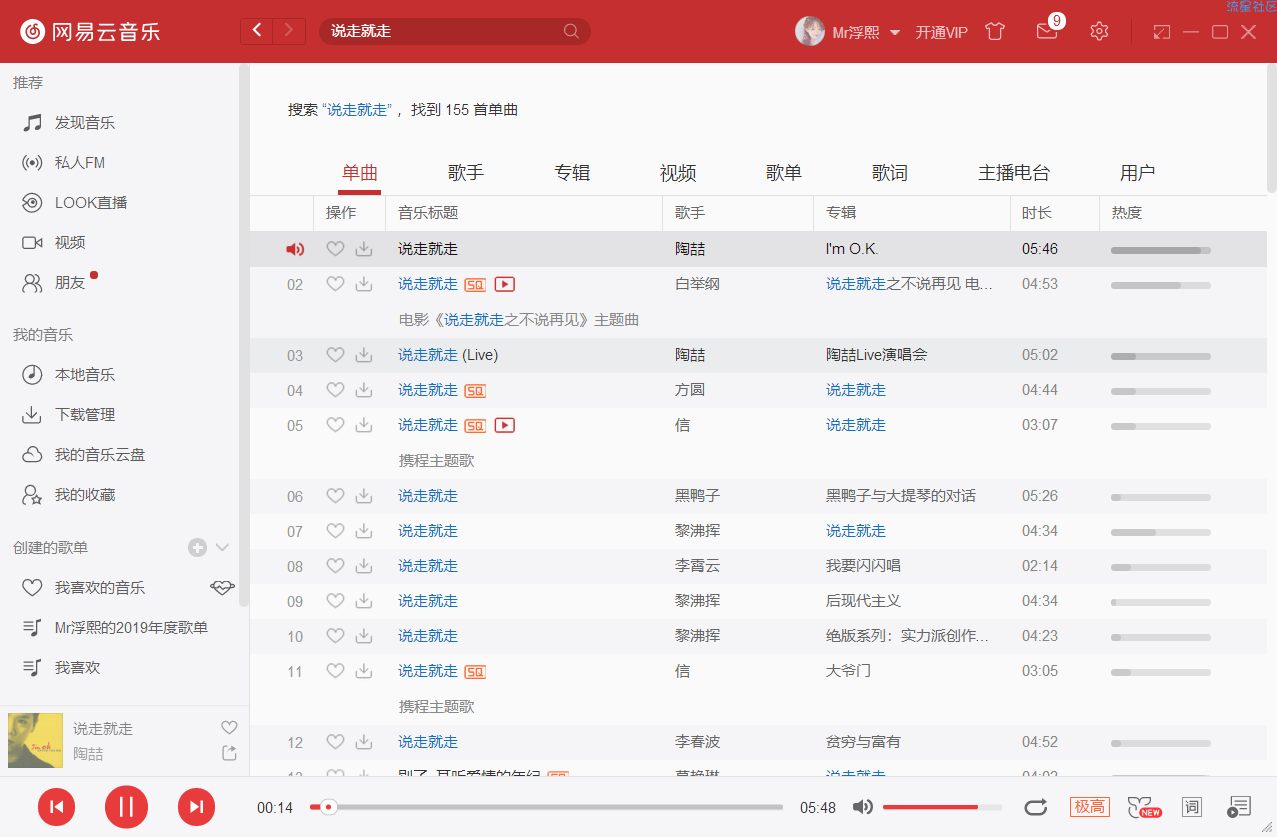The width and height of the screenshot is (1277, 837).
Task: Switch to 专辑 tab
Action: point(572,173)
